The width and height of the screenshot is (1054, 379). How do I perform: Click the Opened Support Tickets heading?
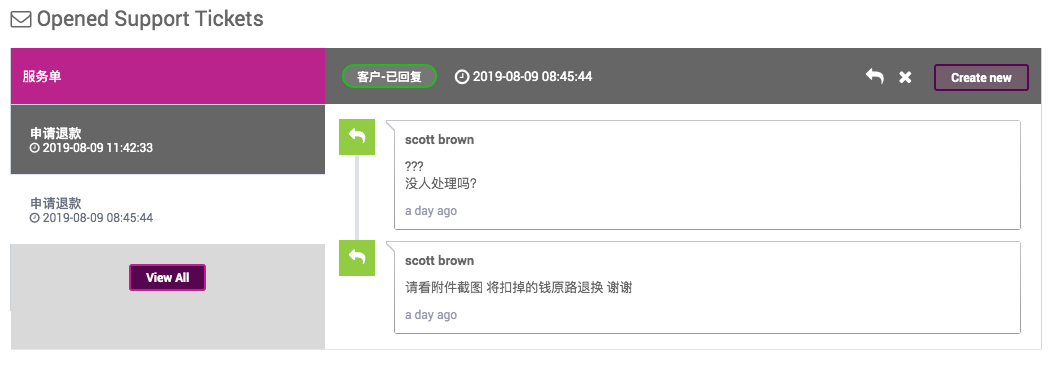tap(150, 19)
